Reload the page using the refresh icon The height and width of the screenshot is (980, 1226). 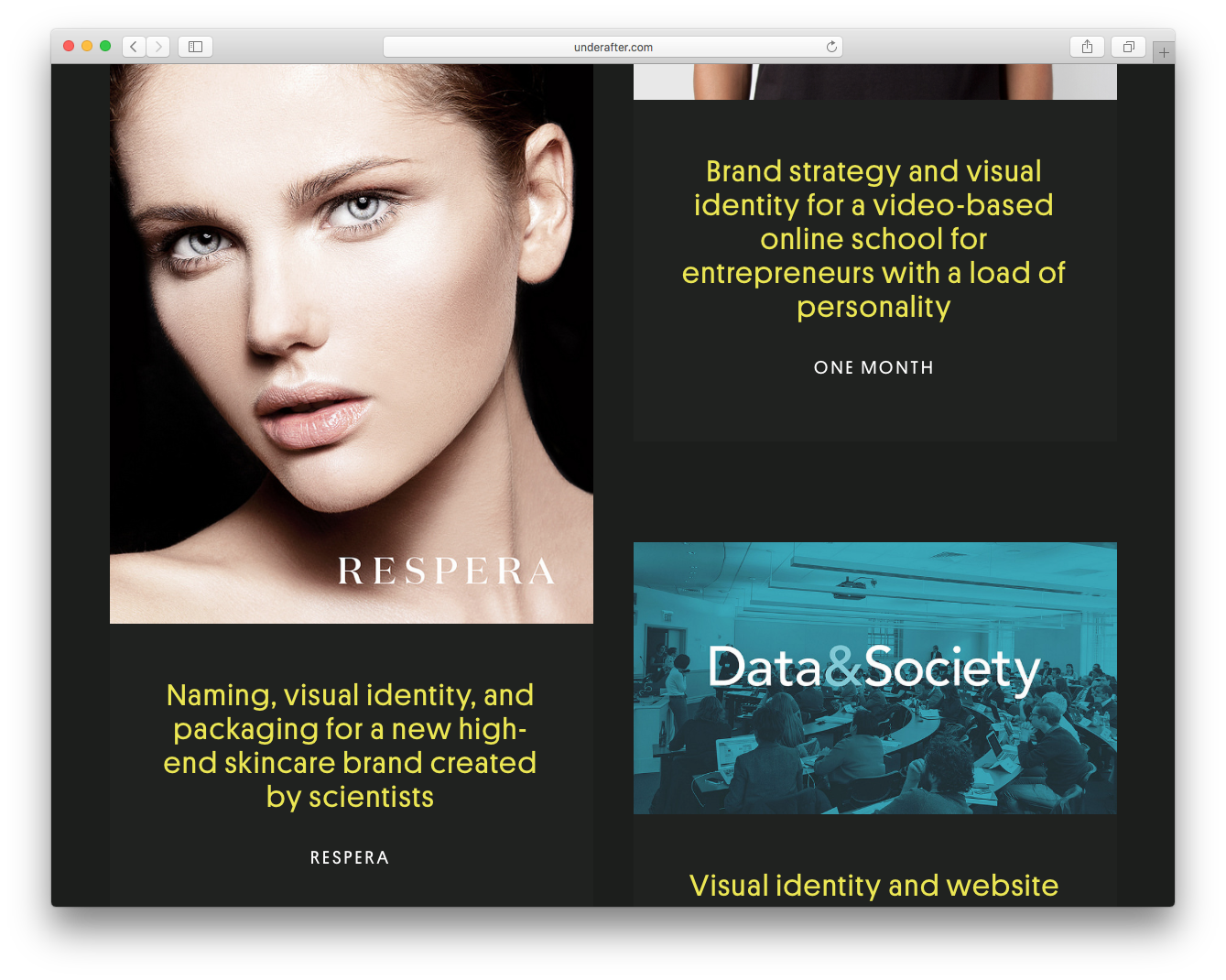point(831,47)
